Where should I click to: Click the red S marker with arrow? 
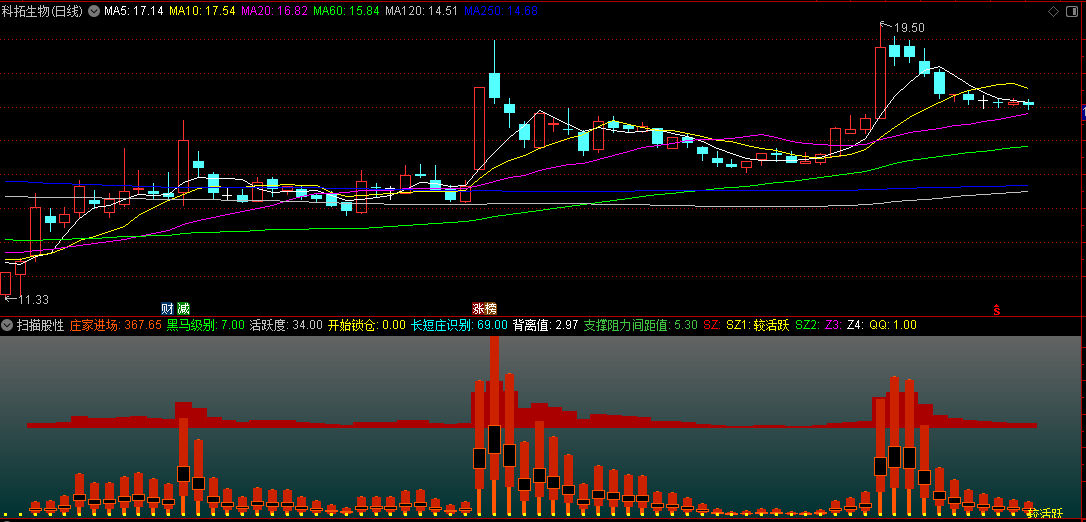click(997, 309)
